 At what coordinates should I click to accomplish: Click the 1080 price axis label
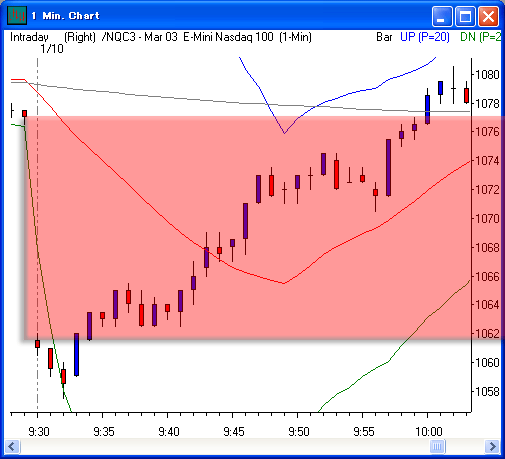[487, 75]
